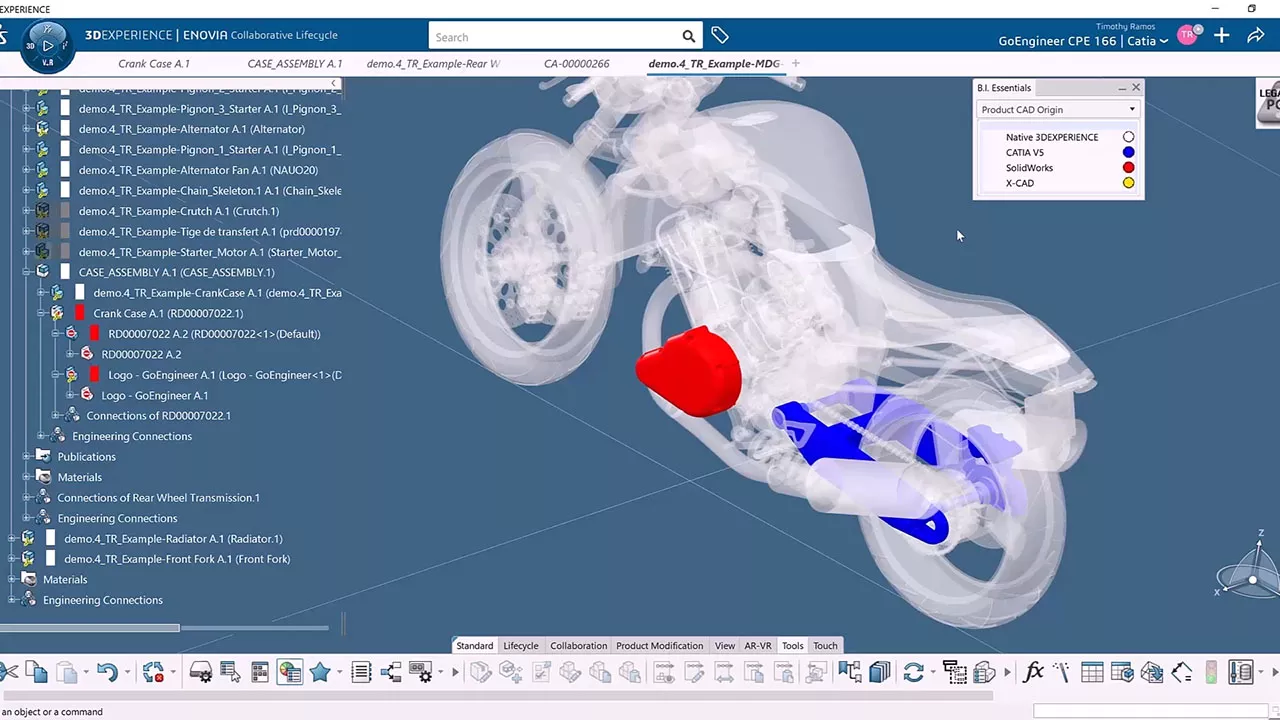Switch to the Lifecycle toolbar tab
The width and height of the screenshot is (1280, 720).
point(520,646)
